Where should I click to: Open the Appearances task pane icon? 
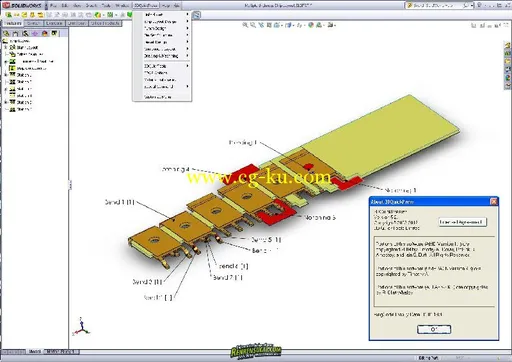click(x=508, y=78)
